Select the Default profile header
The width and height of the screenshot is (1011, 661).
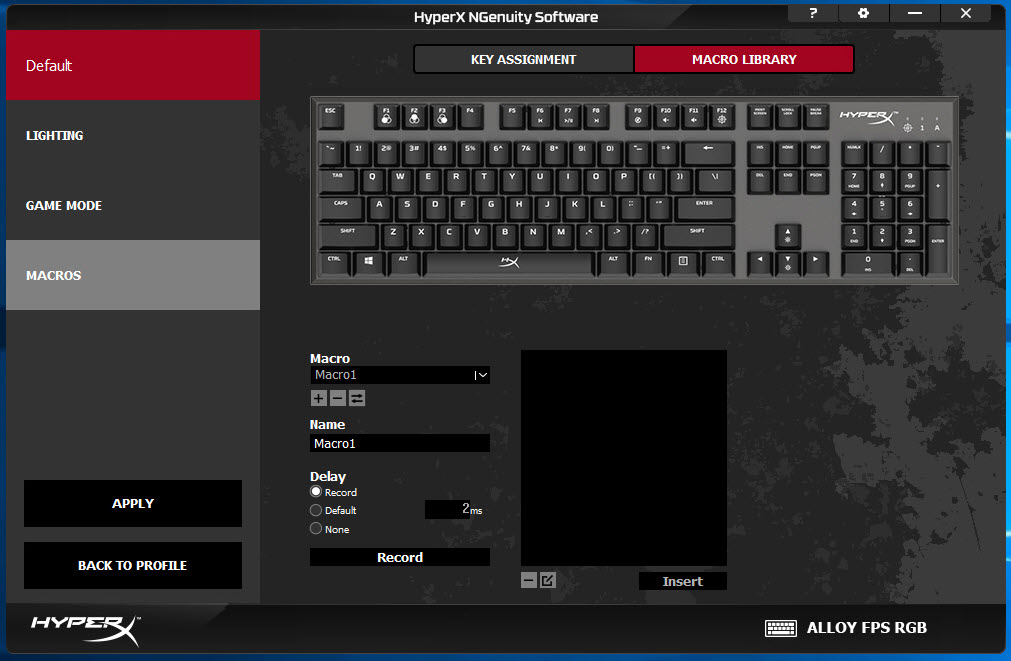(133, 65)
